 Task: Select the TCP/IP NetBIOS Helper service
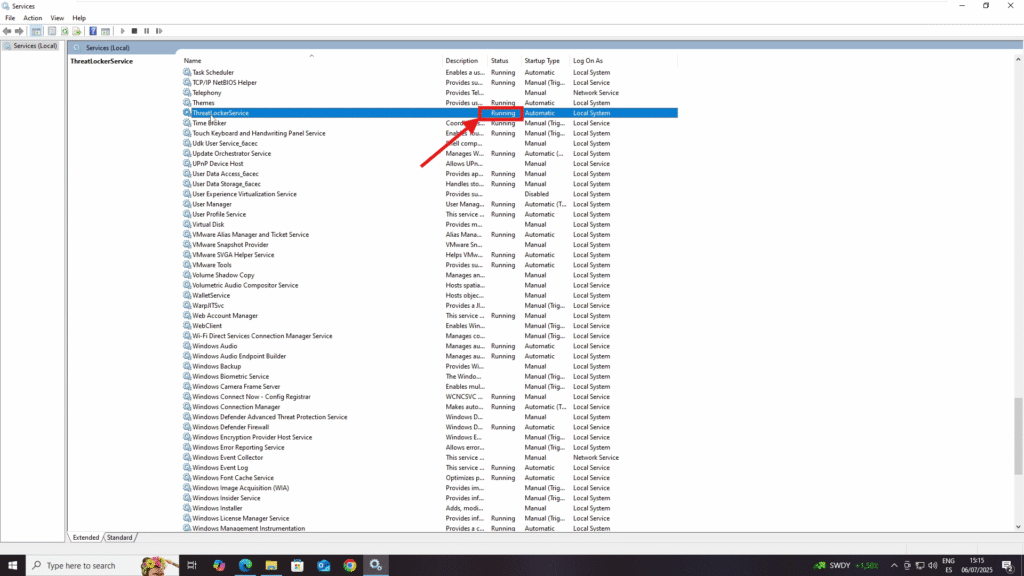coord(224,83)
